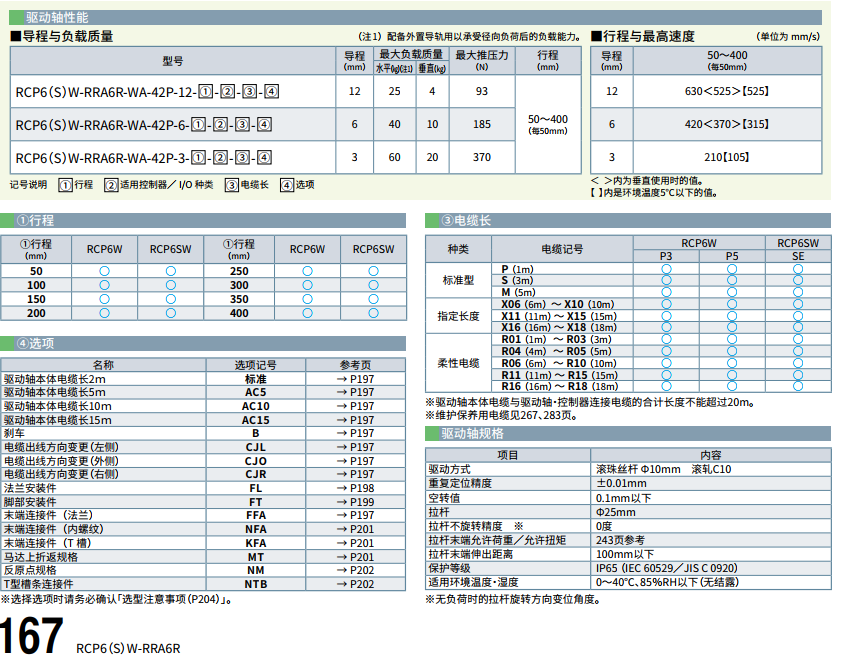
Task: Select cable code S (3m)
Action: coord(517,280)
